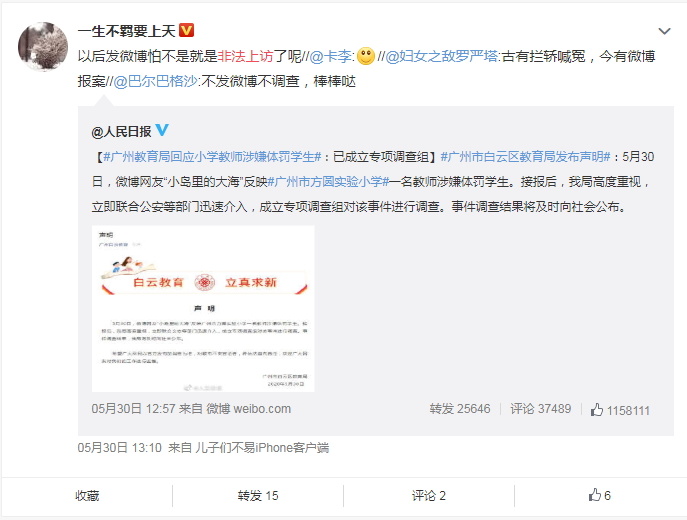Open the @卡李 mention link

coord(331,56)
